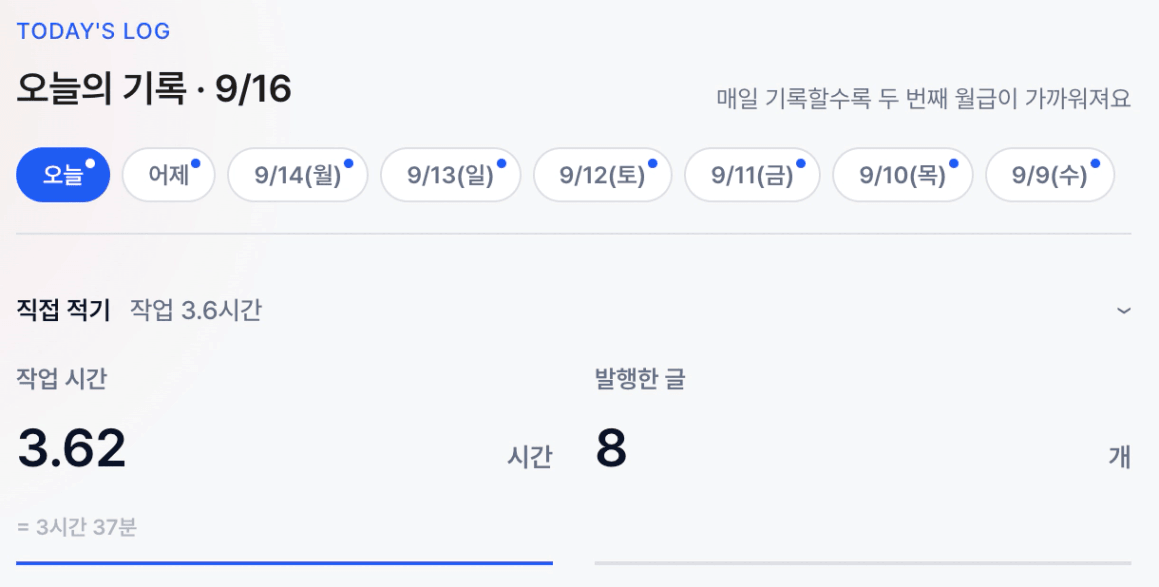Screen dimensions: 1159x587
Task: Collapse the 직접 적기 section chevron
Action: click(1124, 311)
